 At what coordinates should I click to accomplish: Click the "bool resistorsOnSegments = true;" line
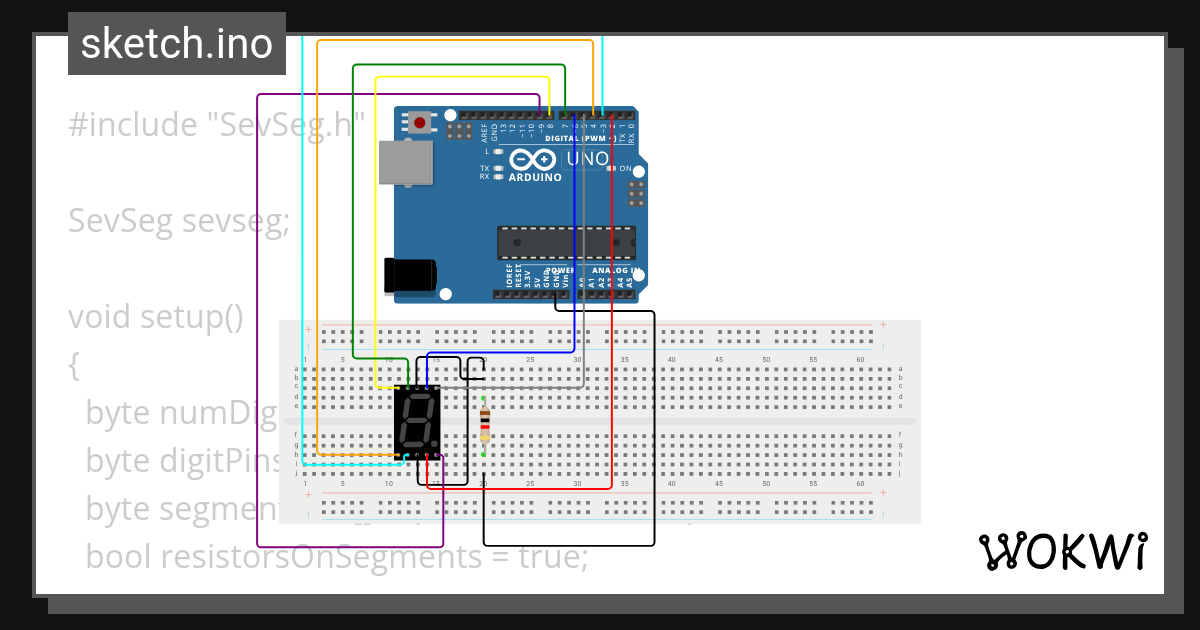click(337, 556)
